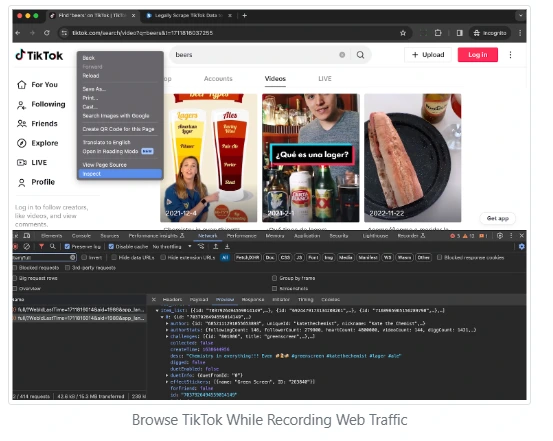553x441 pixels.
Task: Click the Explore compass icon
Action: pos(22,143)
